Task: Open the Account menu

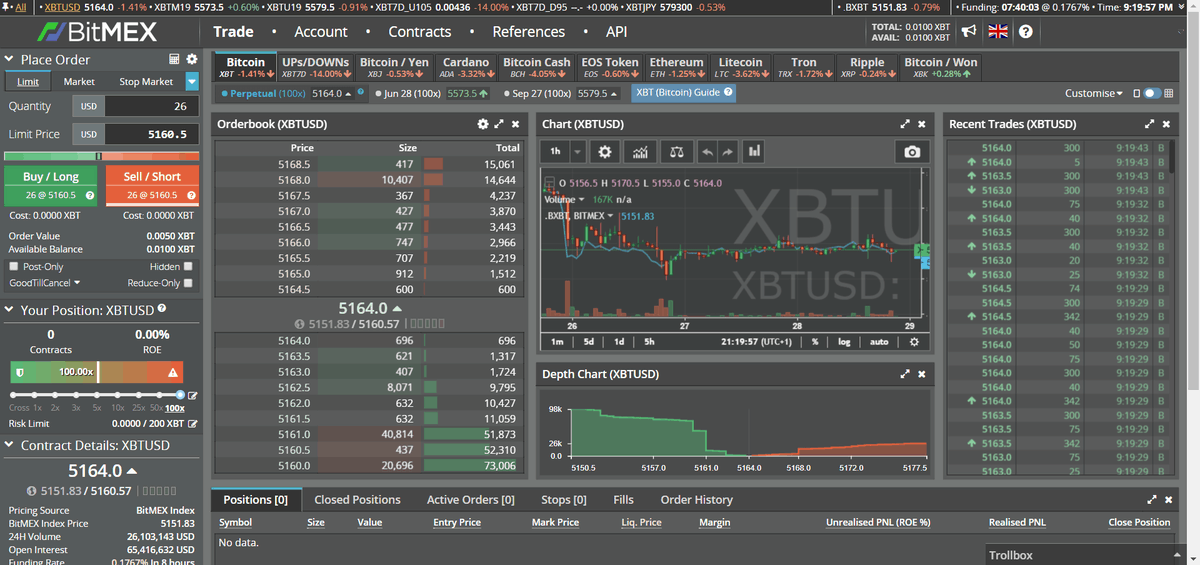Action: (x=321, y=31)
